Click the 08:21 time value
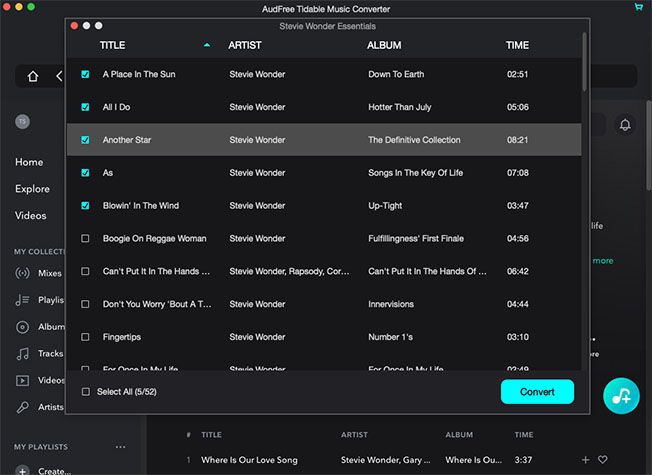Screen dimensions: 652x475 pyautogui.click(x=517, y=140)
